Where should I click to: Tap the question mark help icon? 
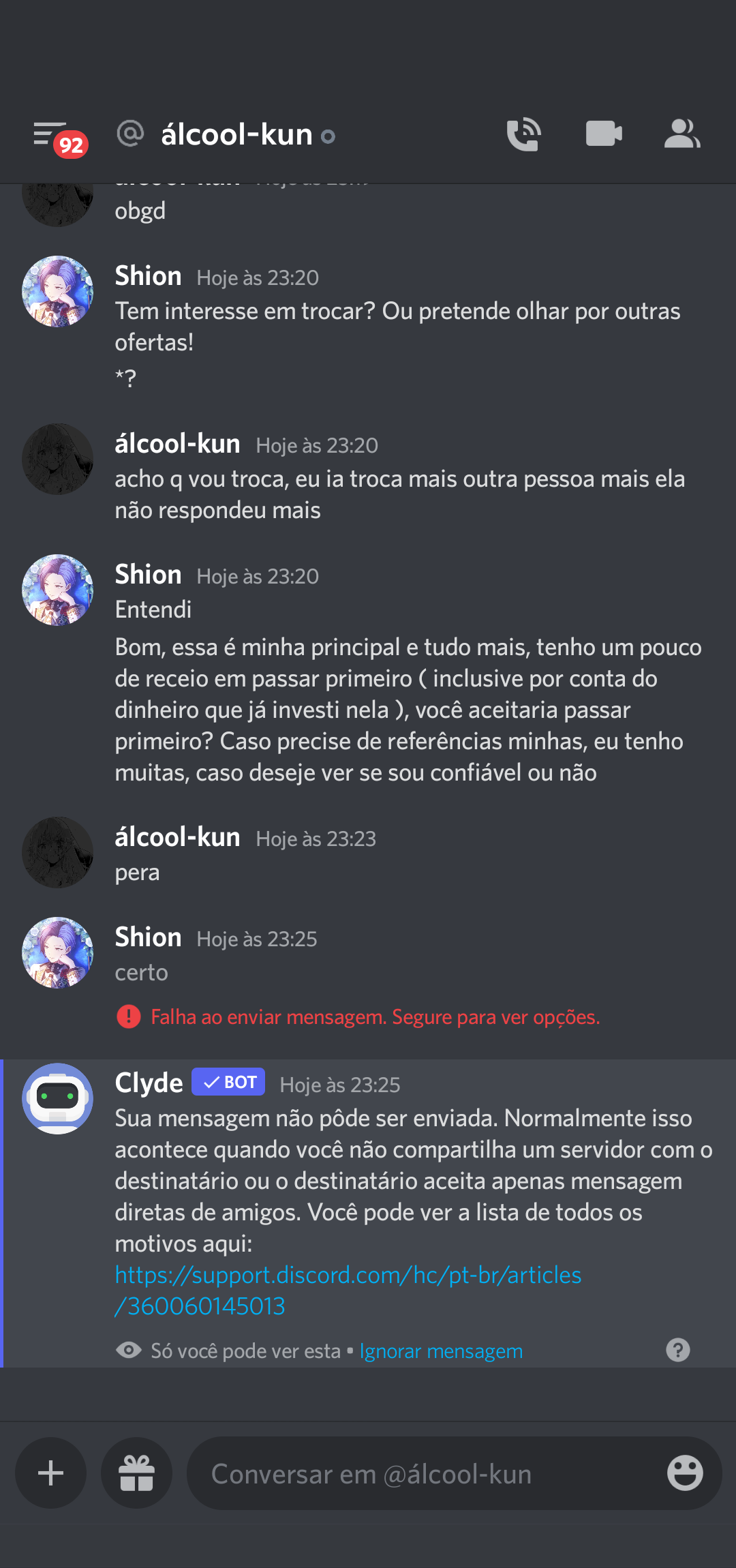click(678, 1350)
